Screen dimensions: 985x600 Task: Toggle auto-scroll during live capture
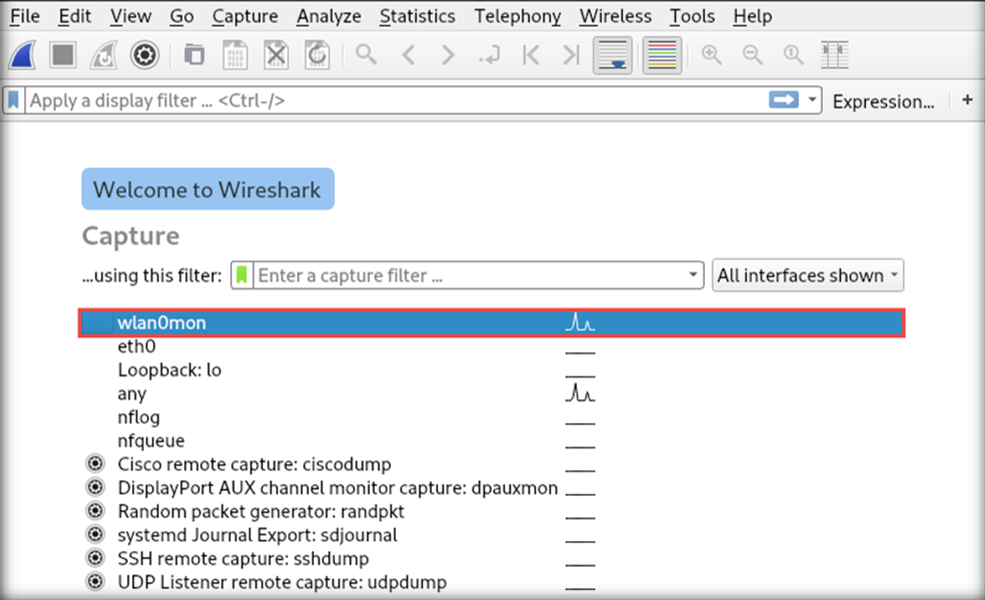click(612, 55)
